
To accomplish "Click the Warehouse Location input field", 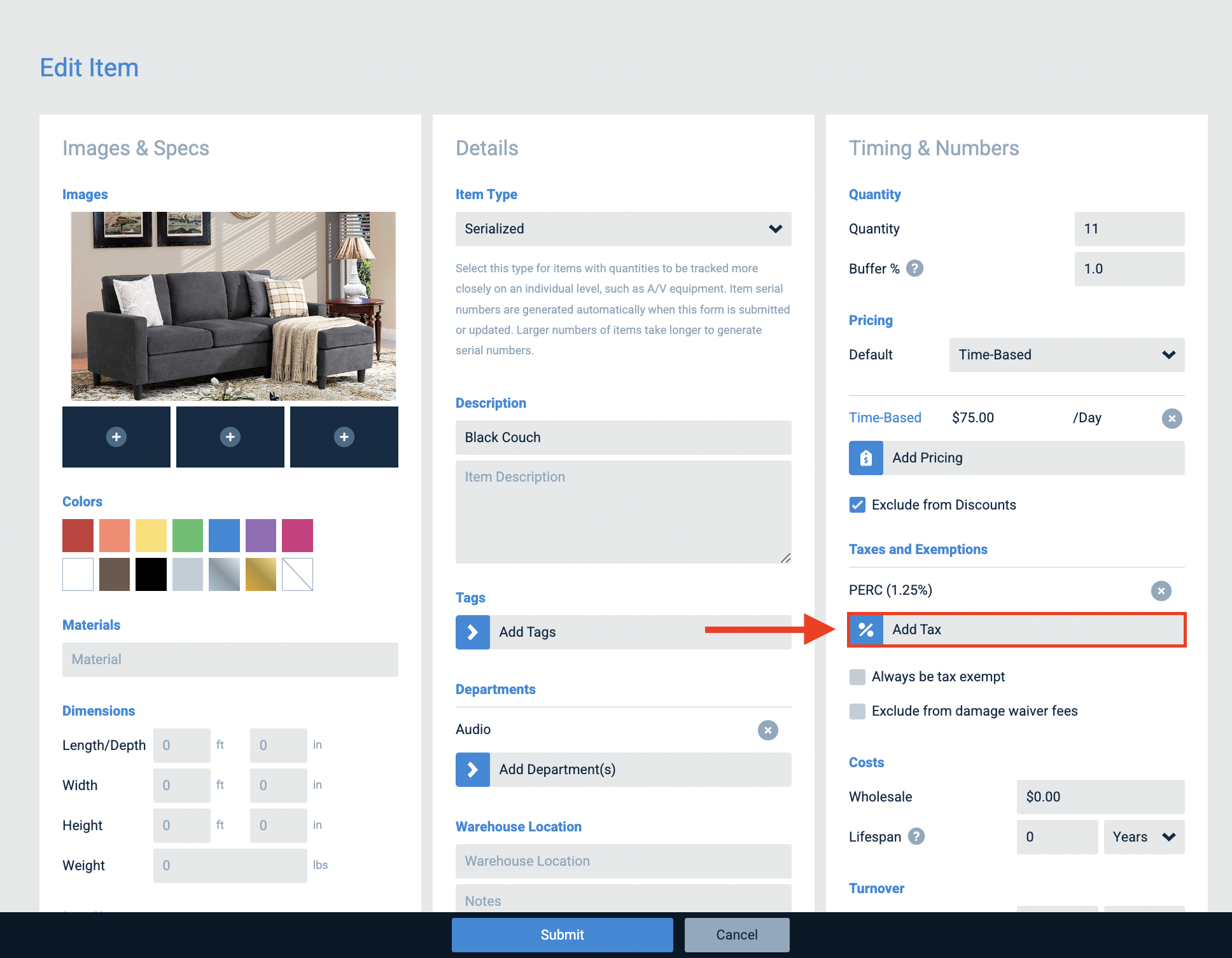I will [624, 861].
